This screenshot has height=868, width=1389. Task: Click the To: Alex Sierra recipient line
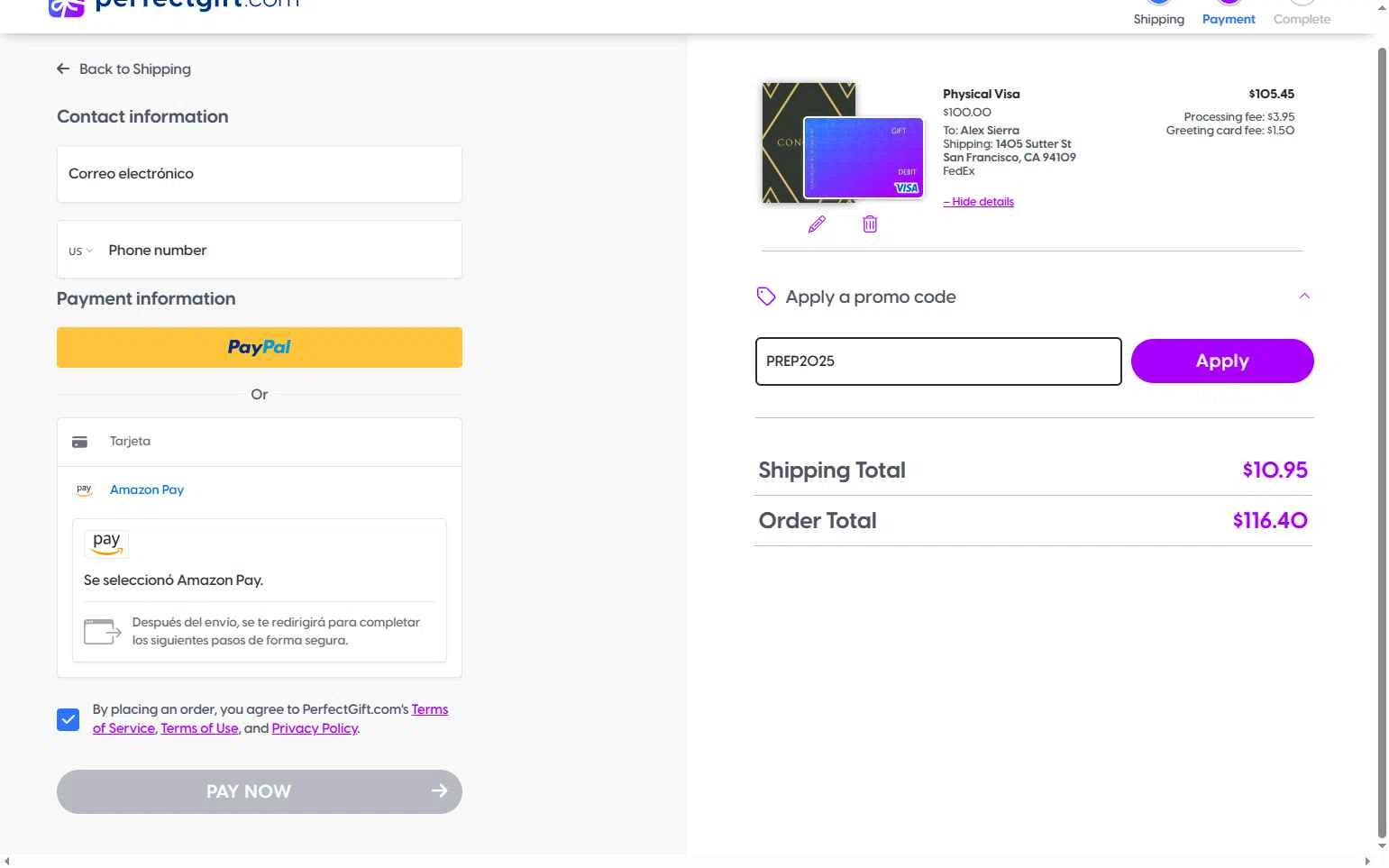coord(981,131)
